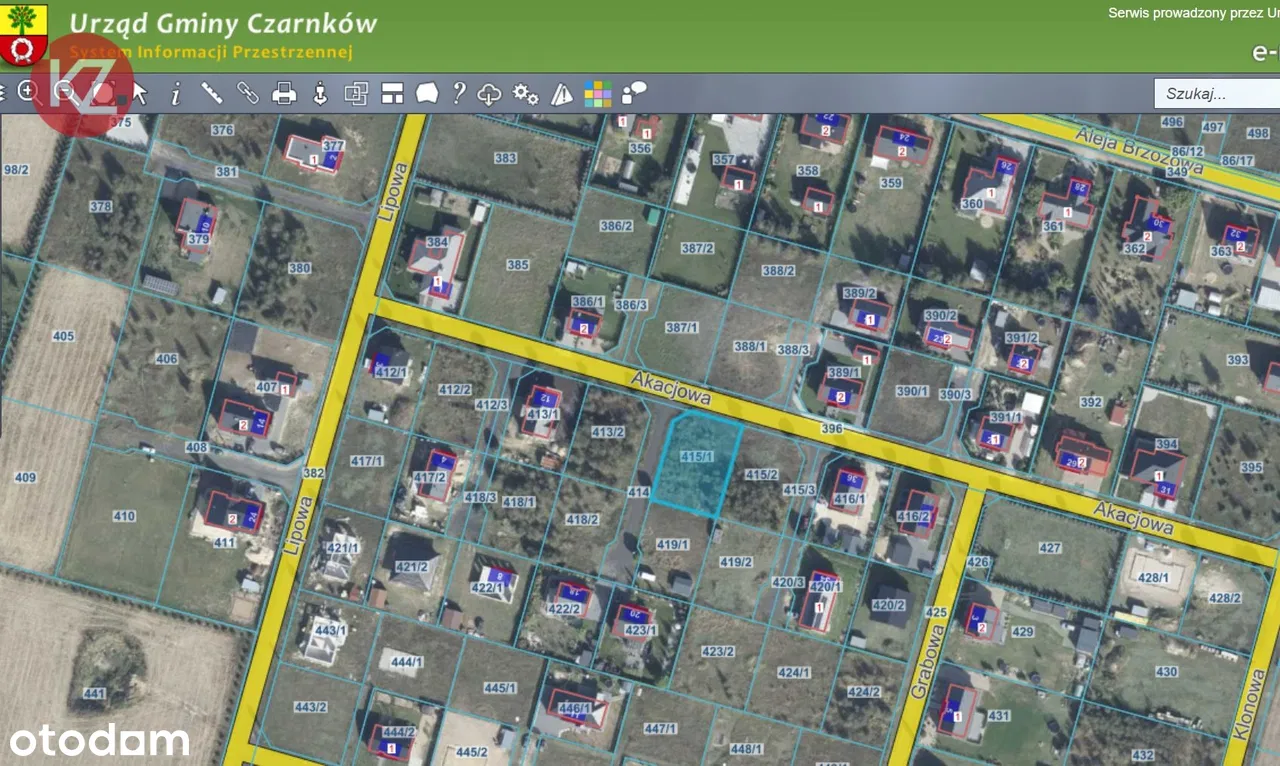This screenshot has height=766, width=1280.
Task: Click the warning triangle icon
Action: coord(562,94)
